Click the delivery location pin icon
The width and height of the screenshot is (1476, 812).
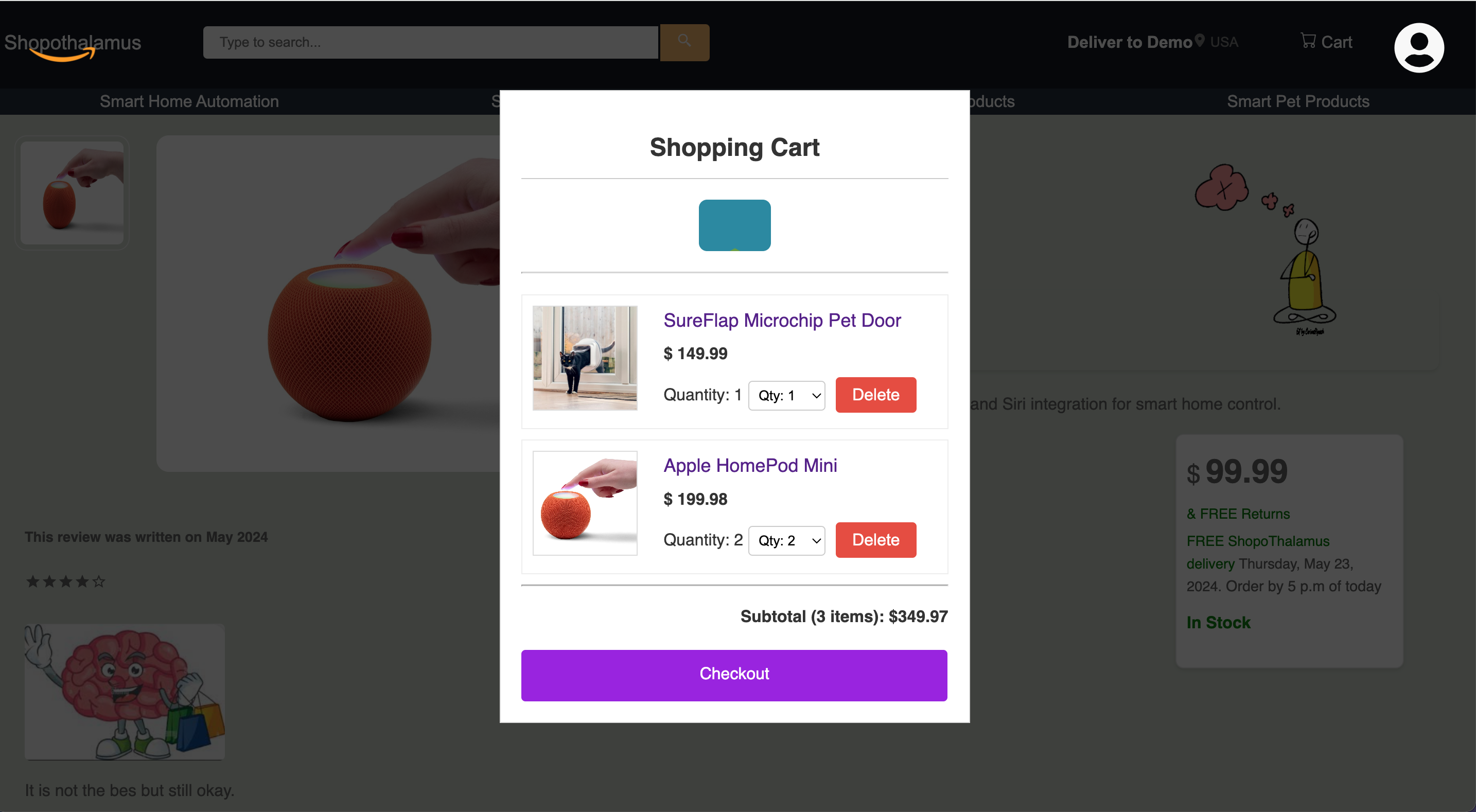click(x=1199, y=41)
